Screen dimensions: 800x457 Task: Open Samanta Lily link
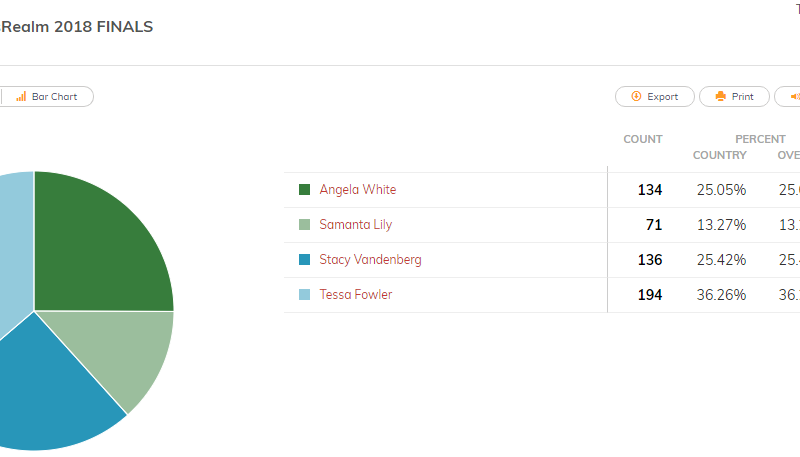pyautogui.click(x=356, y=224)
